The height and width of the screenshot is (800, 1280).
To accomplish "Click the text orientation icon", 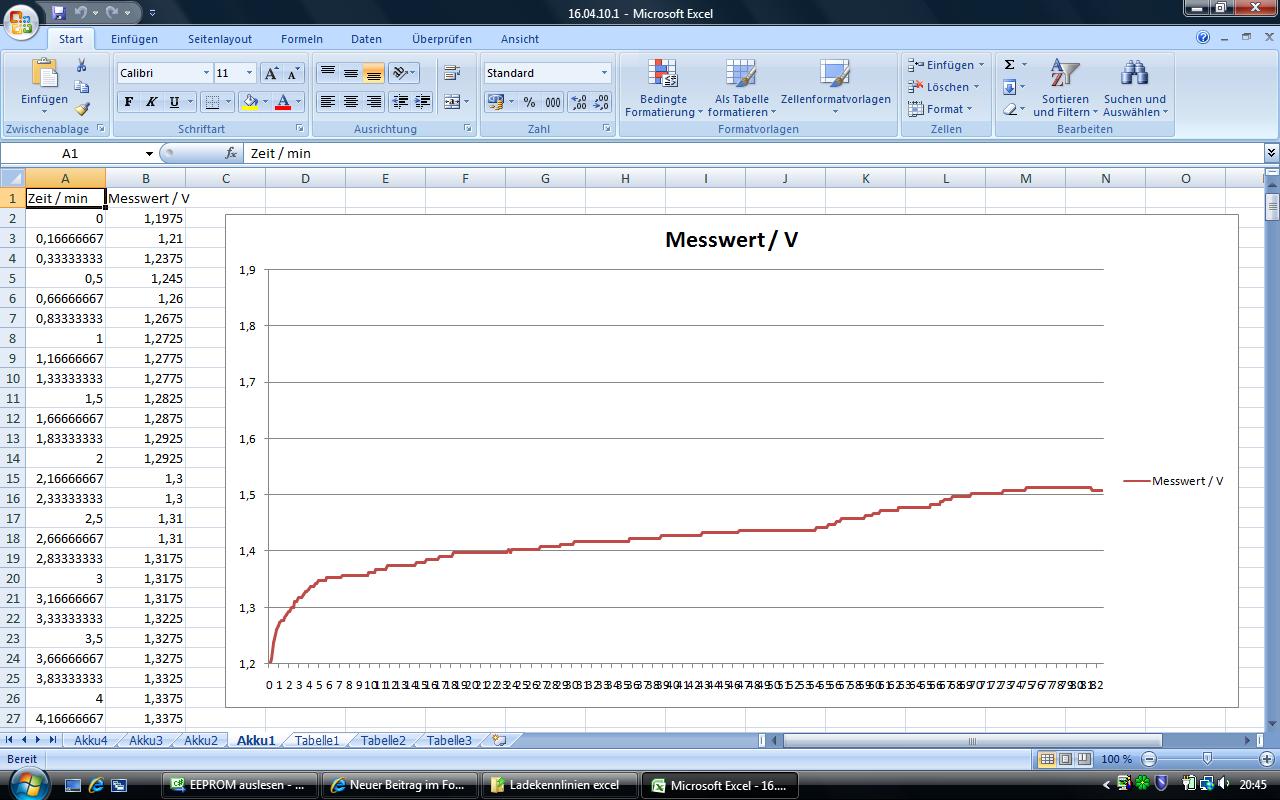I will pos(400,73).
